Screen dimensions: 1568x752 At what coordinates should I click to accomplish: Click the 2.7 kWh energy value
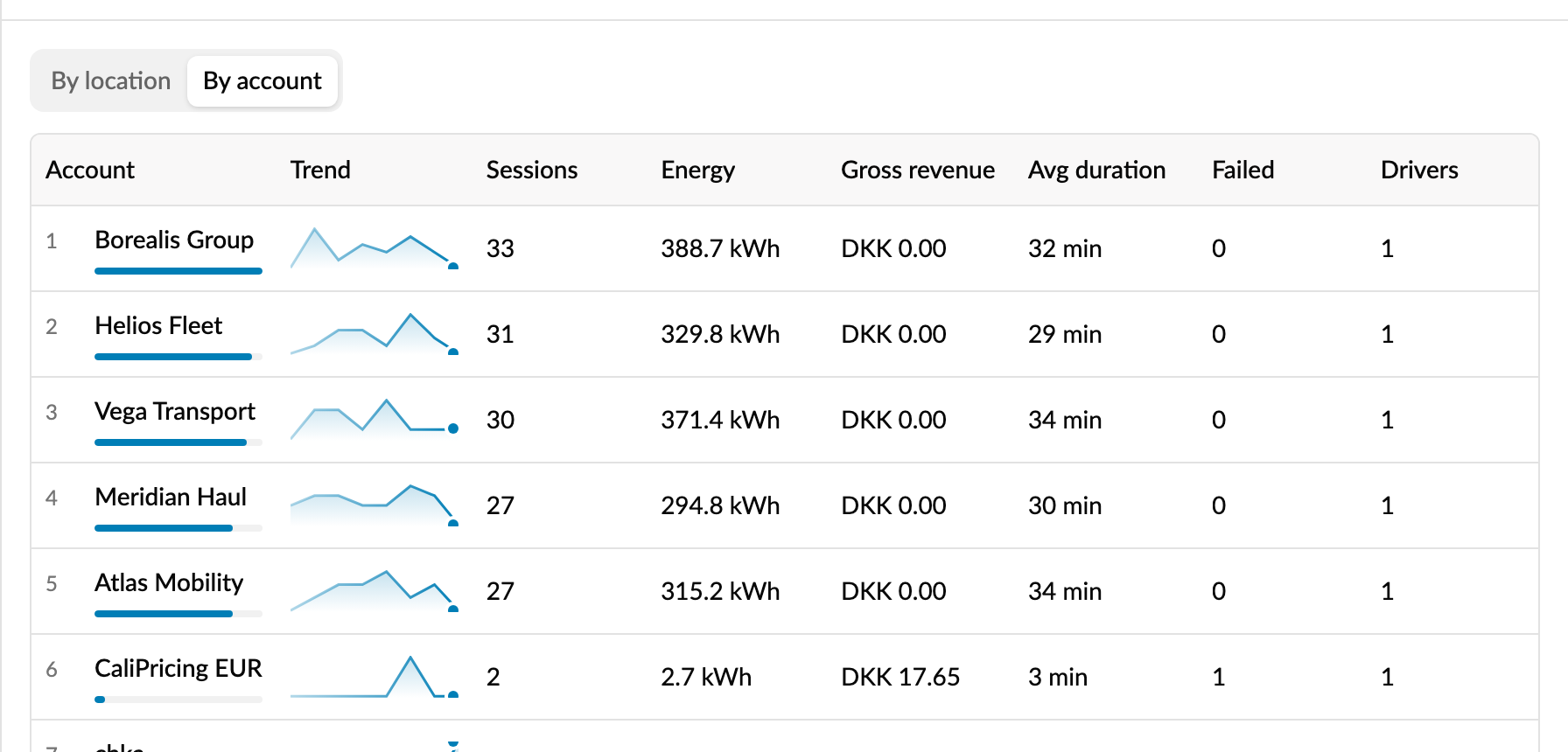tap(706, 677)
